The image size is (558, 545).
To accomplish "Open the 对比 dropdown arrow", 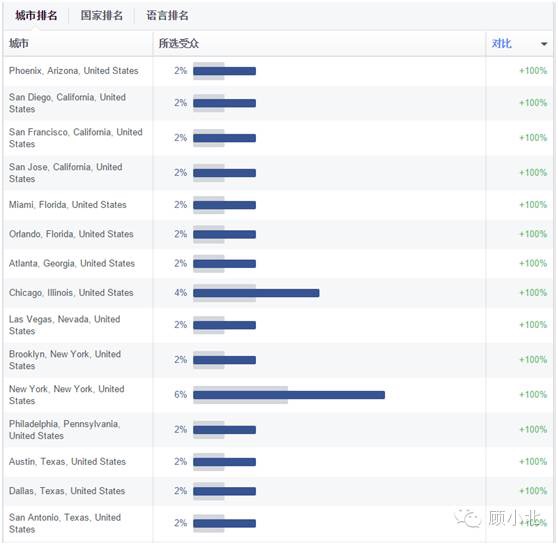I will [543, 44].
